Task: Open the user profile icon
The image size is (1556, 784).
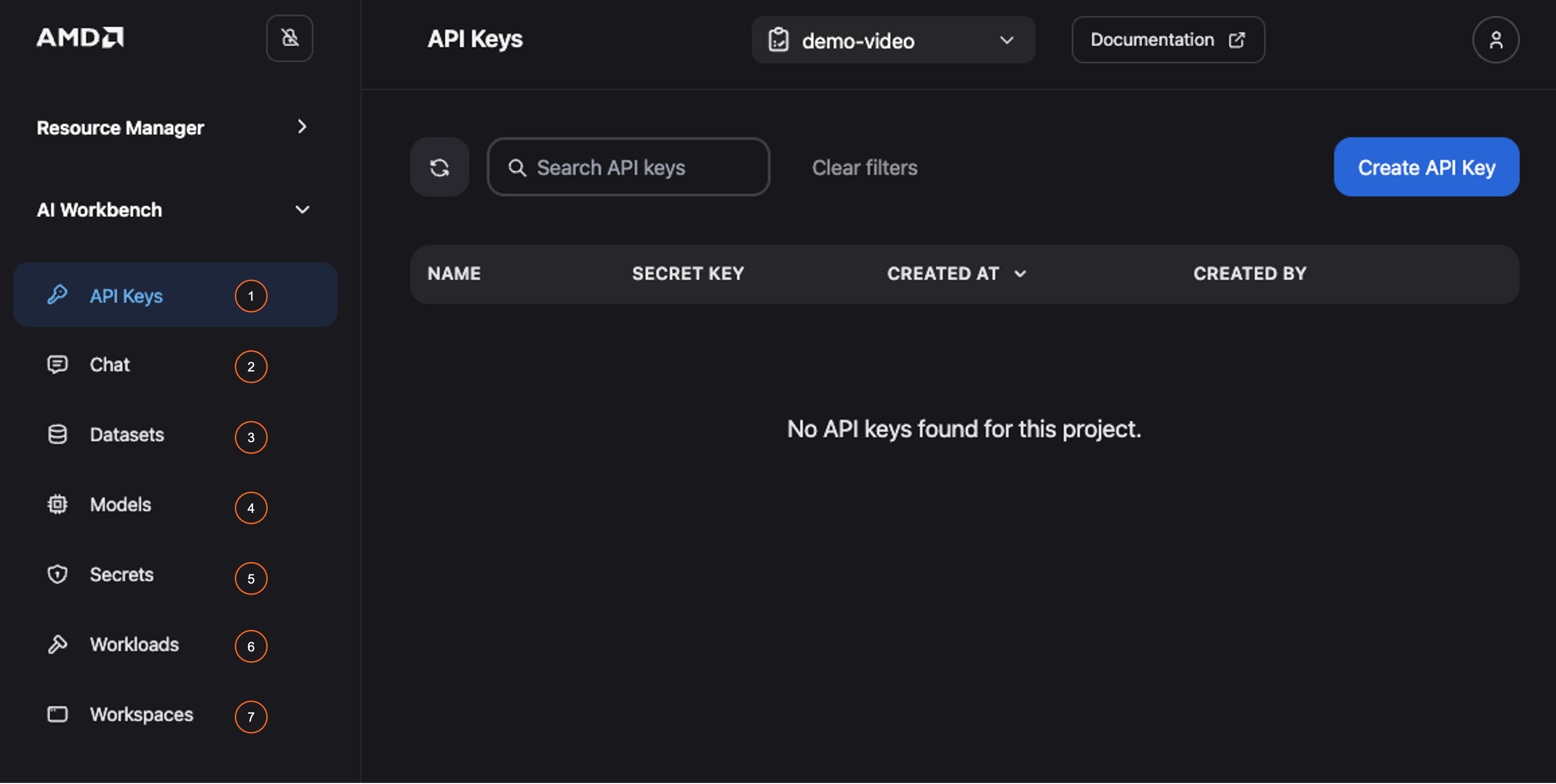Action: [1495, 40]
